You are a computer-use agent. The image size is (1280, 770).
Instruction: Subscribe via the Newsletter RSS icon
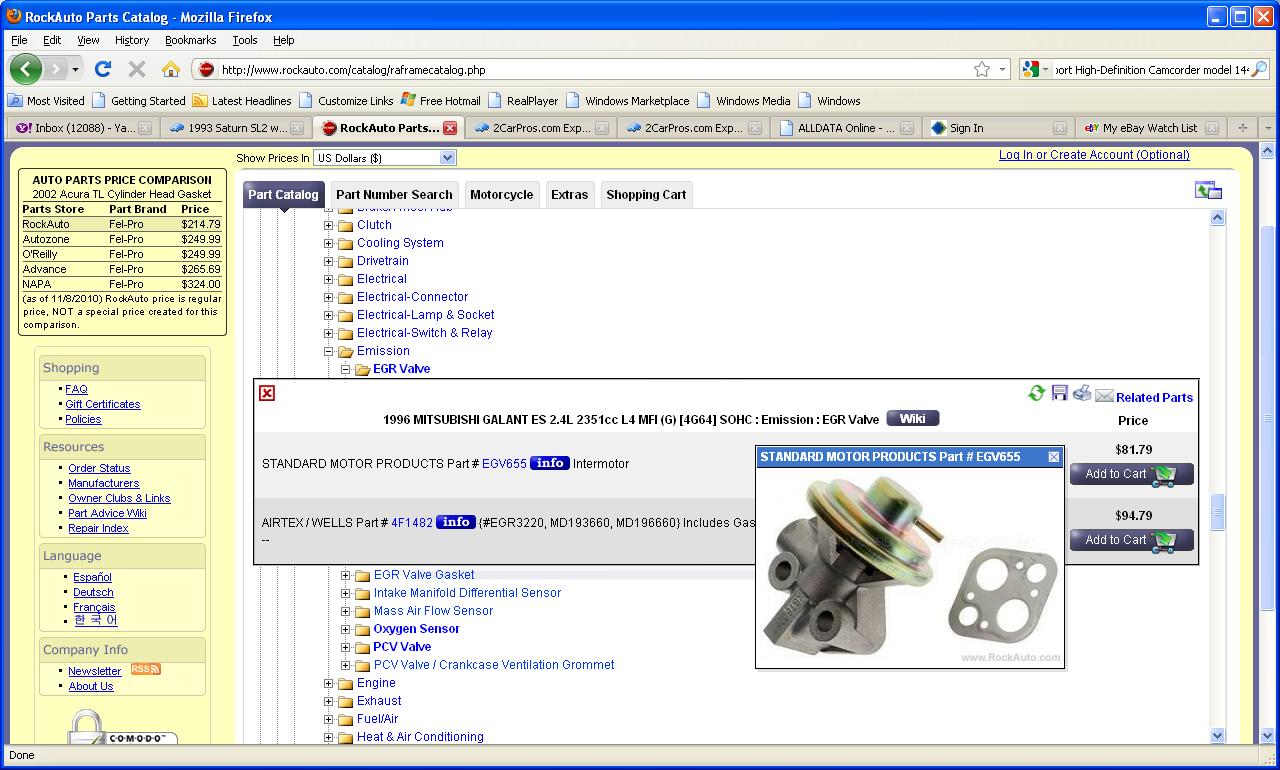coord(145,669)
